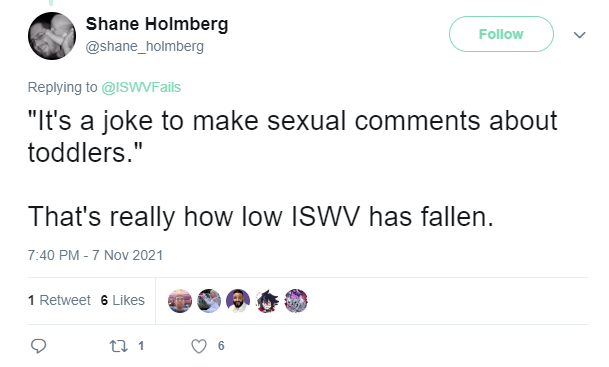Open the @ISWVFails mention link
This screenshot has width=609, height=367.
[141, 87]
